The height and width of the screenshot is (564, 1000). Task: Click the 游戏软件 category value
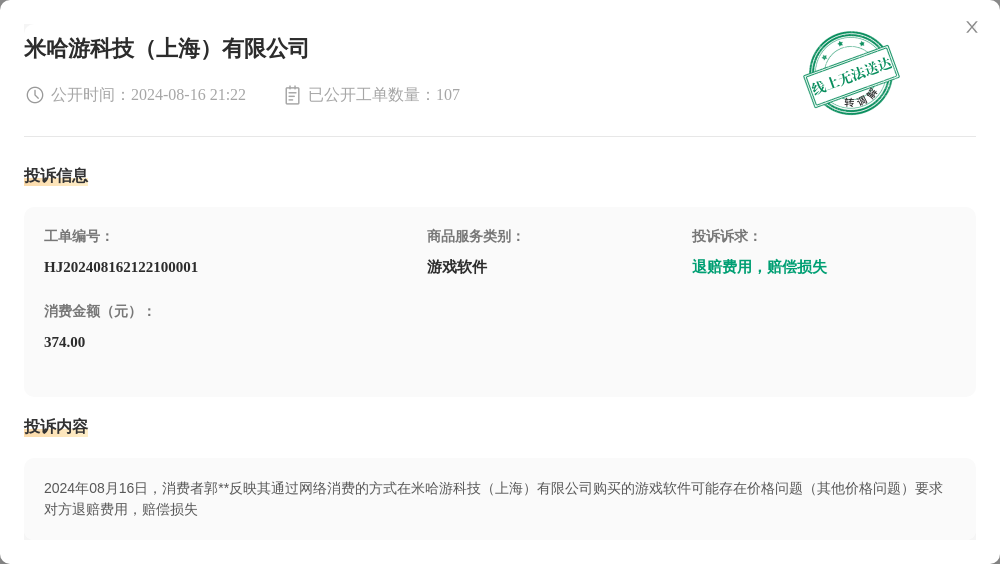click(x=457, y=267)
